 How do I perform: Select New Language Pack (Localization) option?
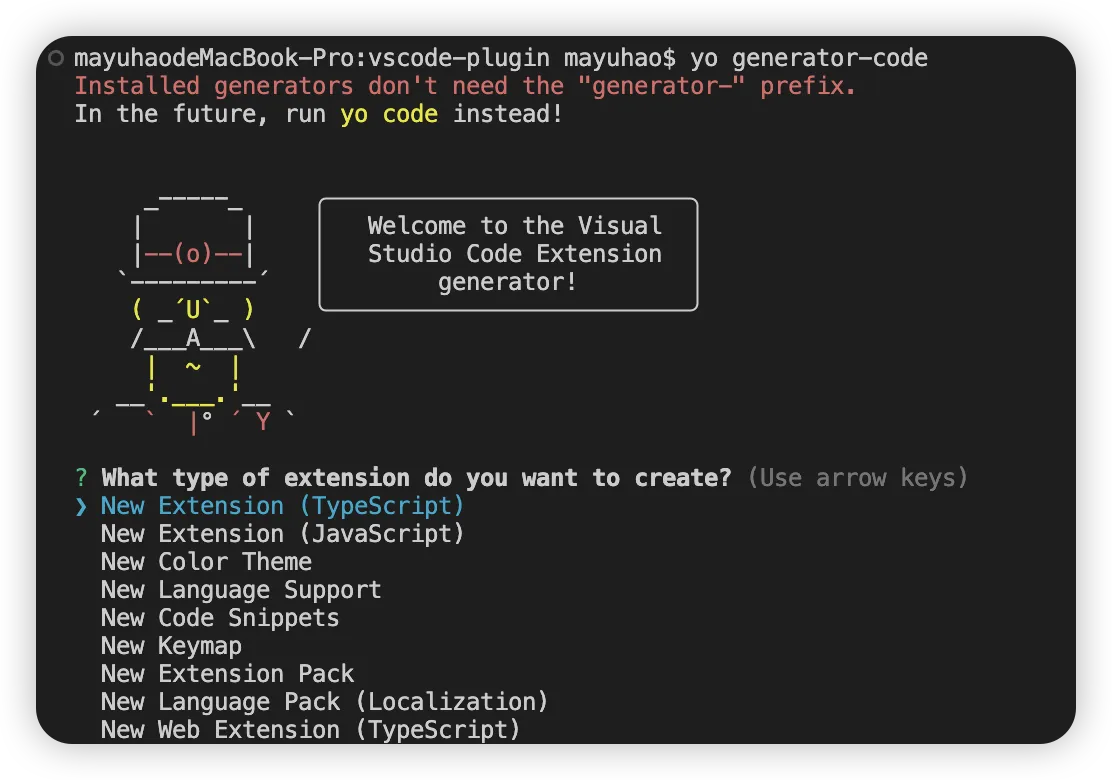324,702
